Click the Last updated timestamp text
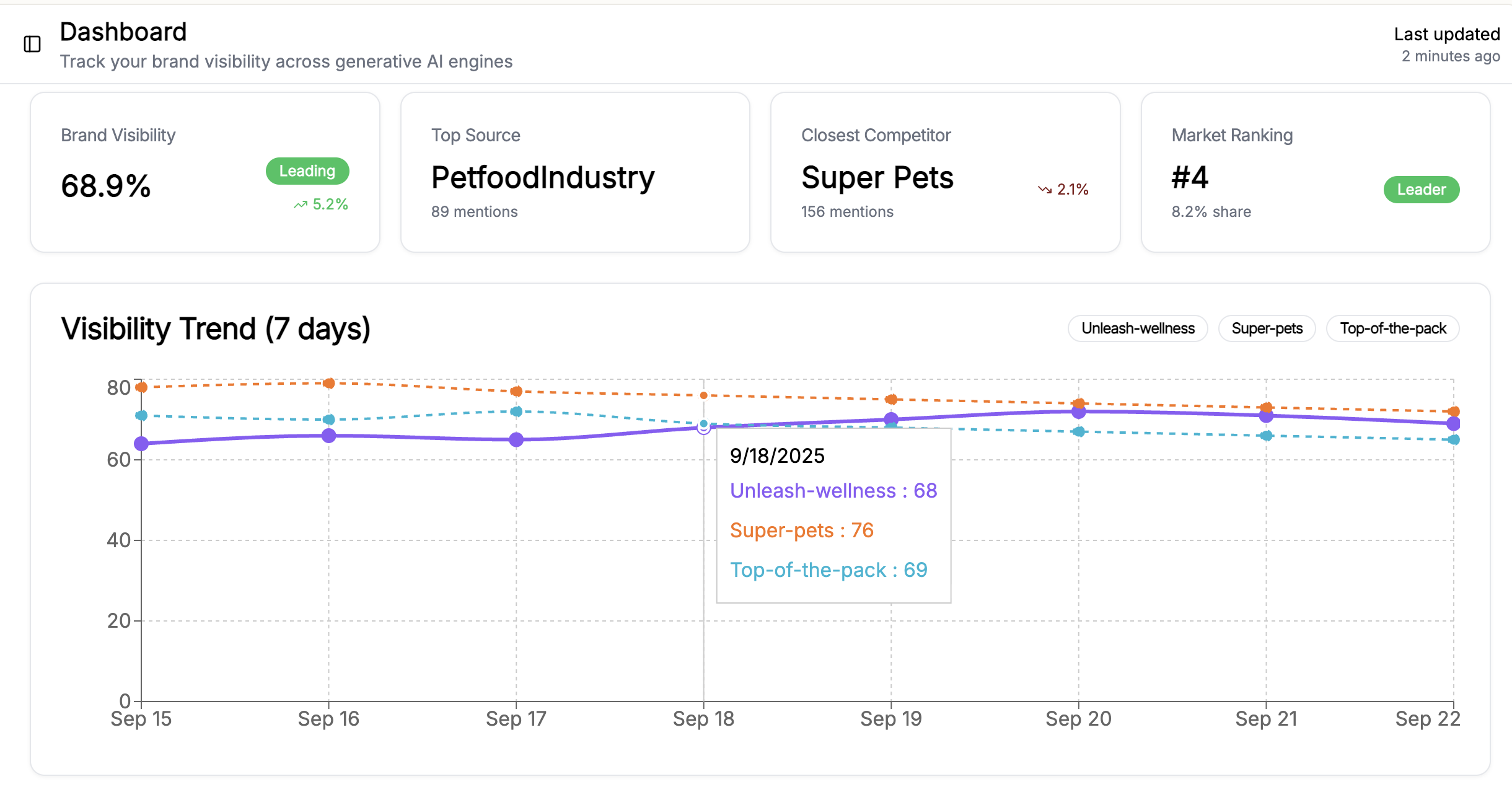The height and width of the screenshot is (792, 1512). click(1446, 45)
